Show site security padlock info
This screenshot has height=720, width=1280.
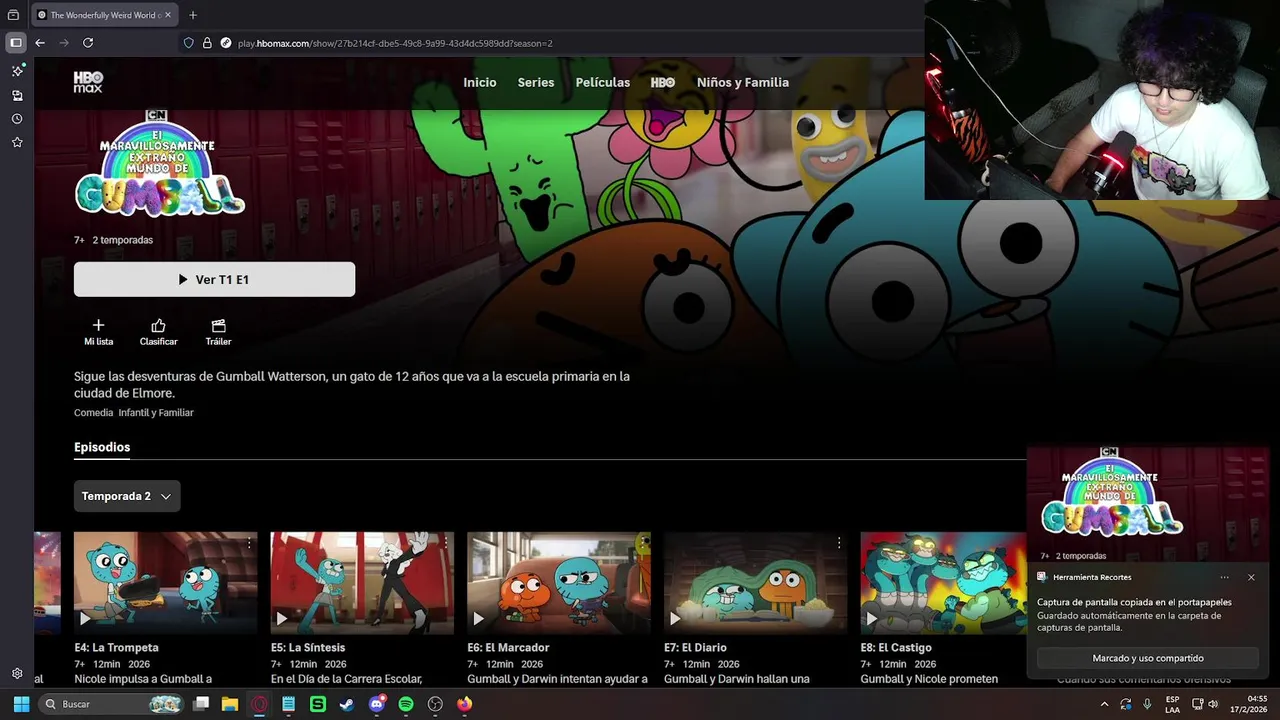point(207,43)
